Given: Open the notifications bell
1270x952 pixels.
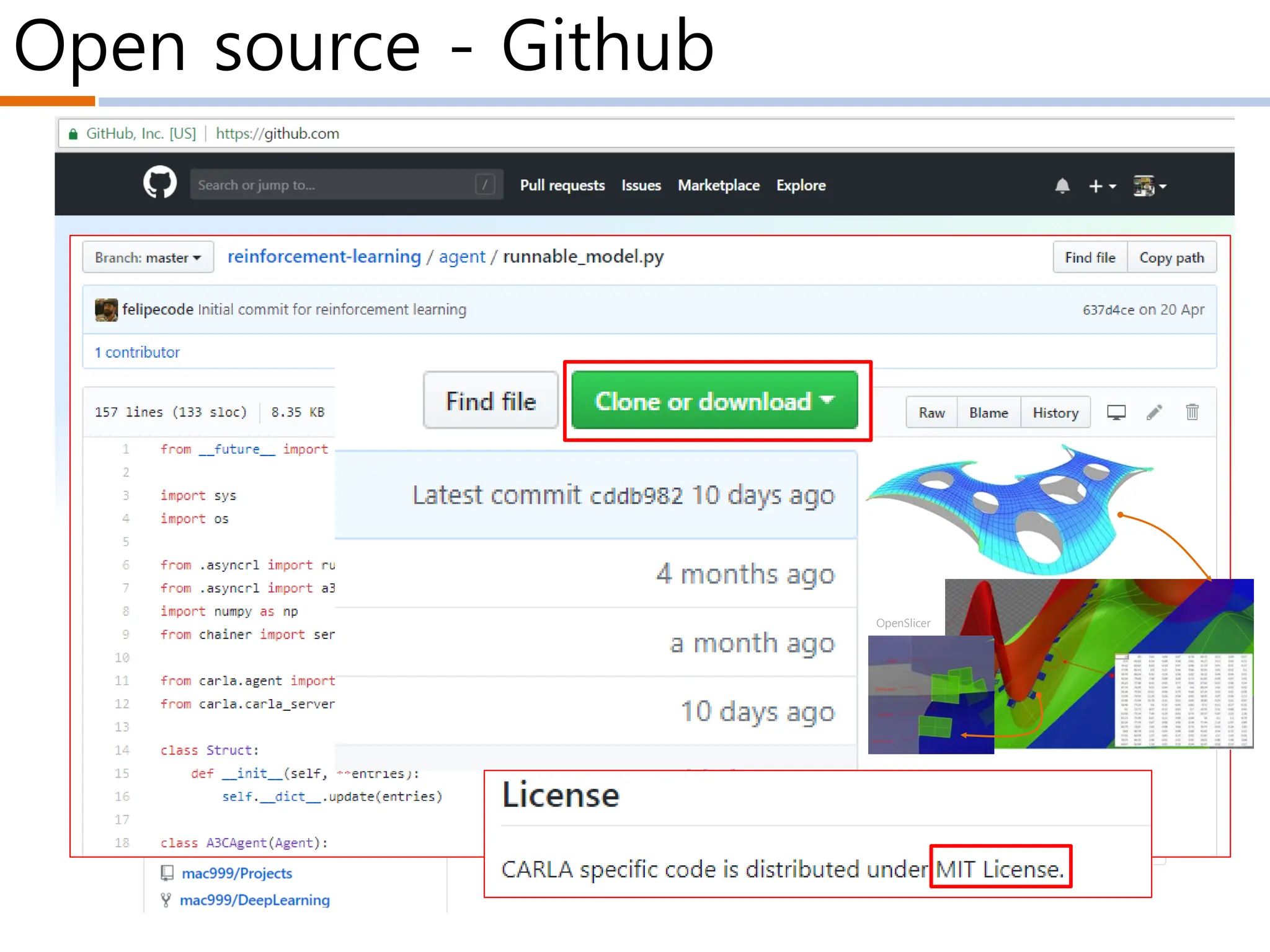Looking at the screenshot, I should point(1062,186).
